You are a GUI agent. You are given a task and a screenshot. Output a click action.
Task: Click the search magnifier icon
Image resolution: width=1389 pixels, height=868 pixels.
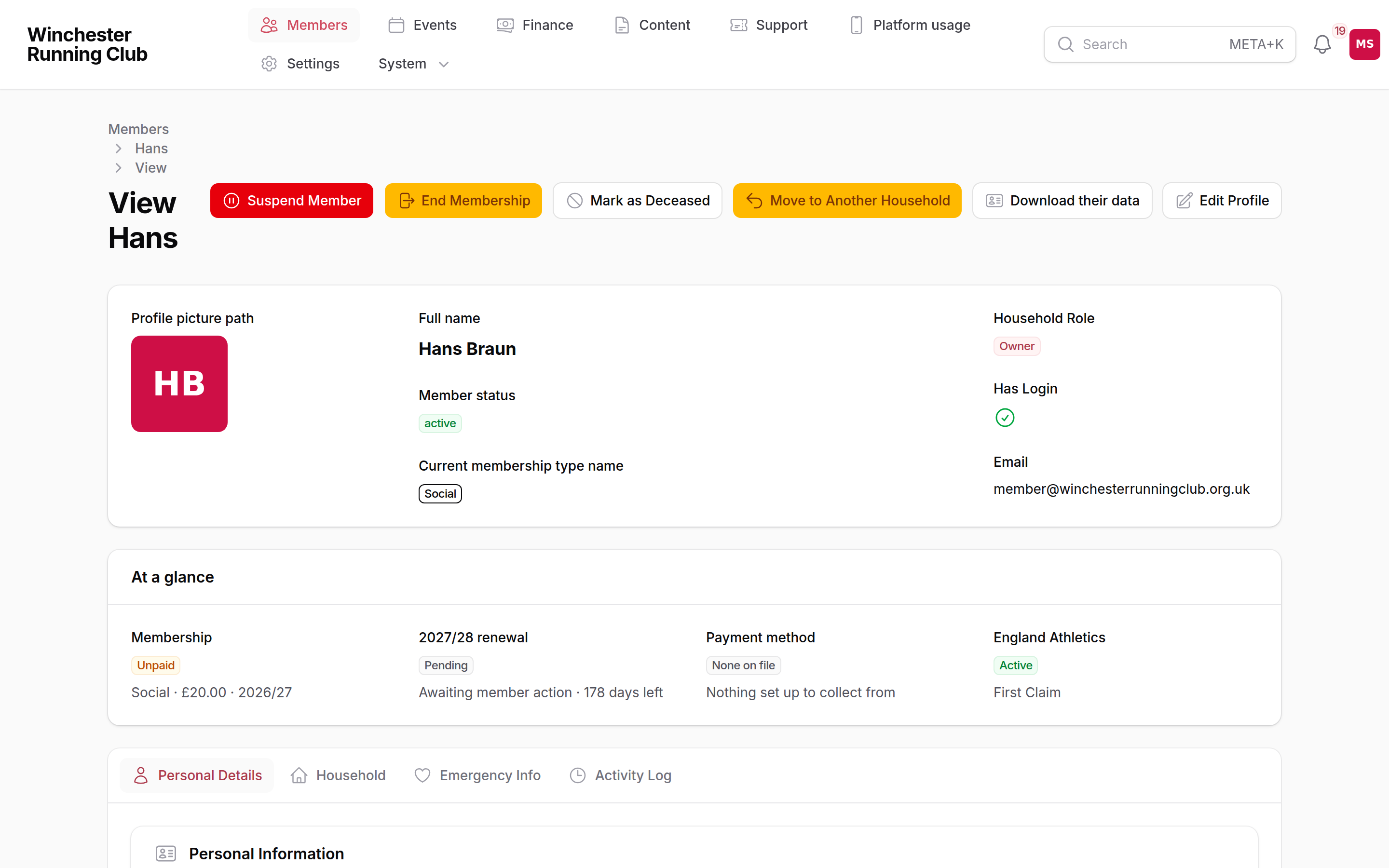(1065, 44)
